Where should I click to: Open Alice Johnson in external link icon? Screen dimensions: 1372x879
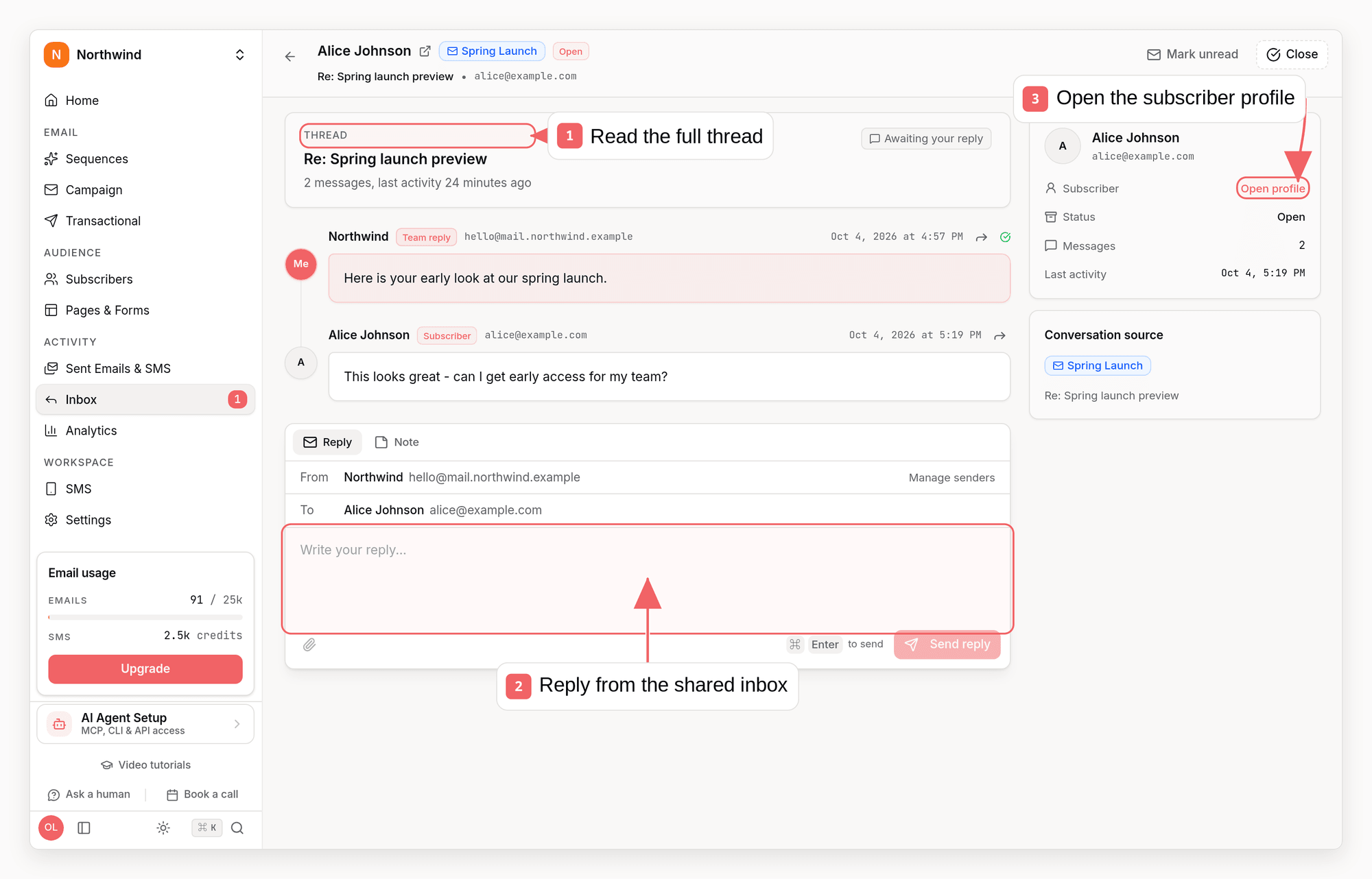point(425,51)
